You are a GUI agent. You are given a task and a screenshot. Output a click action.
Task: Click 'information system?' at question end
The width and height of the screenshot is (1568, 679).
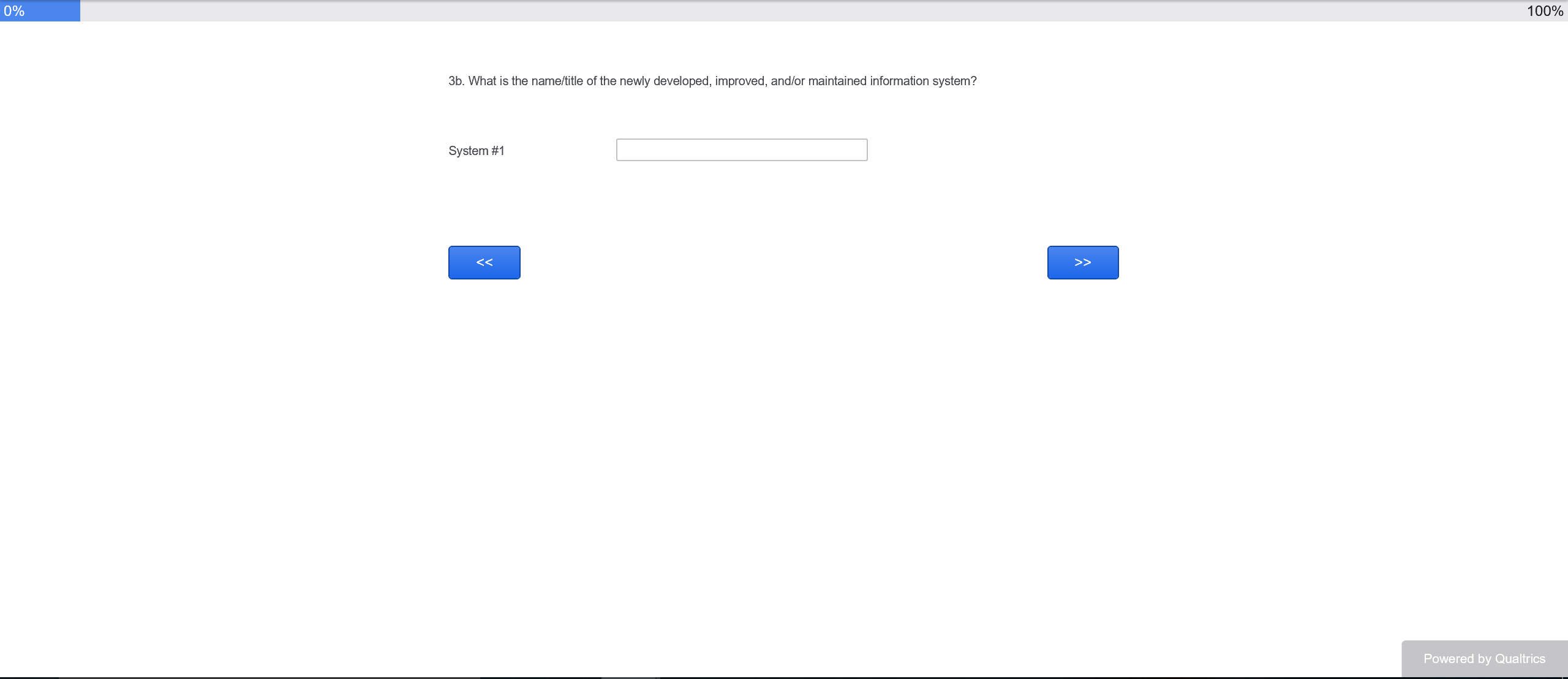[x=922, y=81]
